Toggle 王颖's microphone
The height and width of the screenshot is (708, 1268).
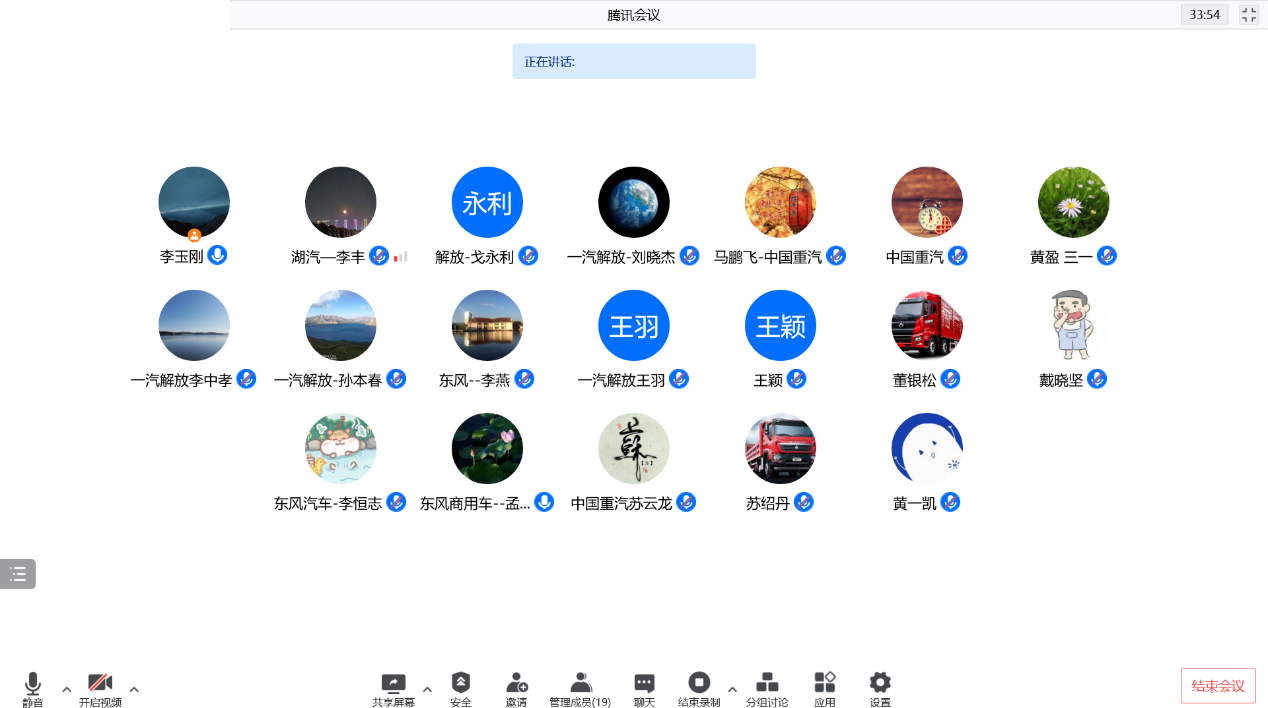[x=797, y=378]
